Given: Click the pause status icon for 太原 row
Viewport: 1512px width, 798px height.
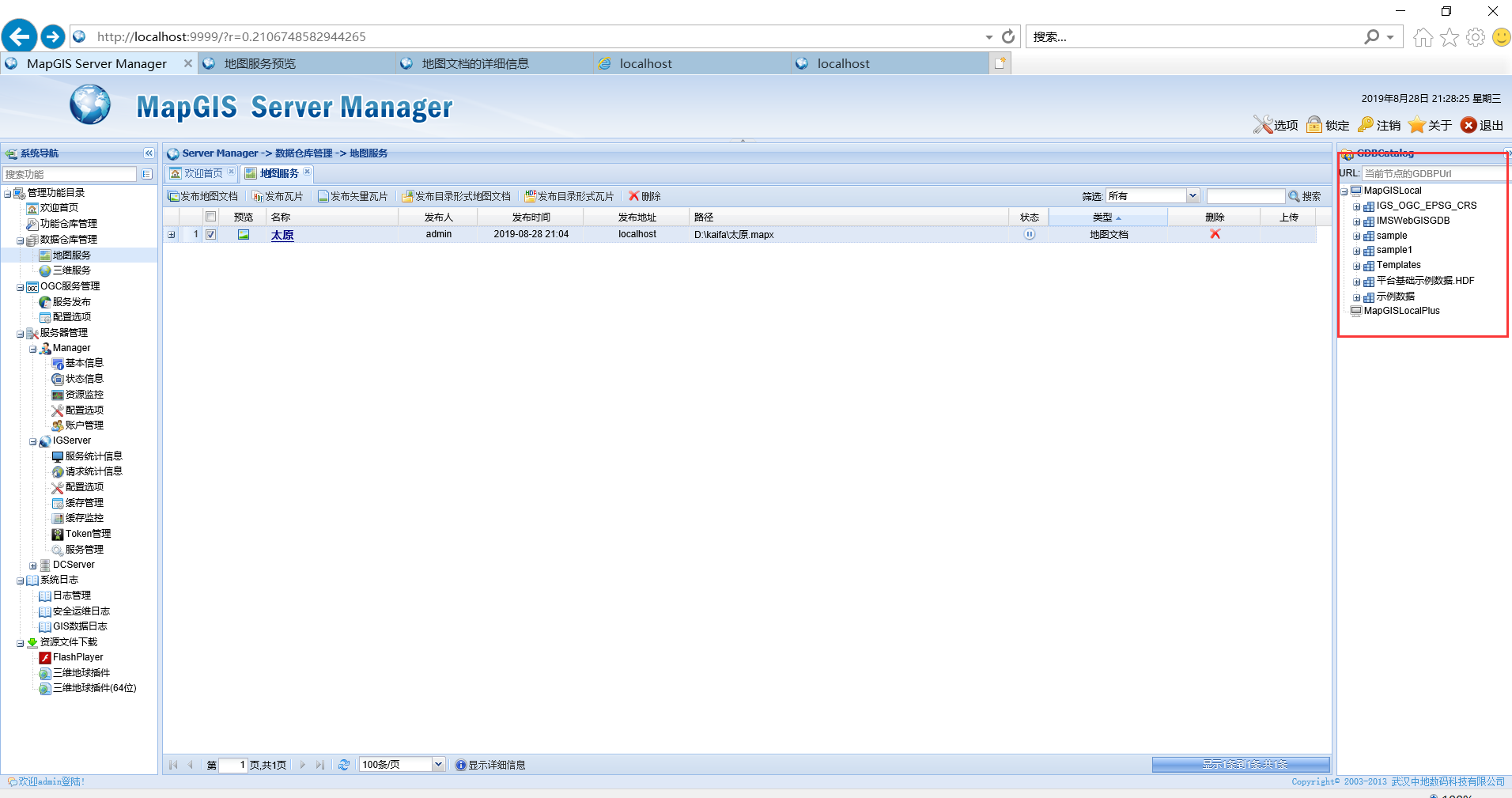Looking at the screenshot, I should 1029,234.
